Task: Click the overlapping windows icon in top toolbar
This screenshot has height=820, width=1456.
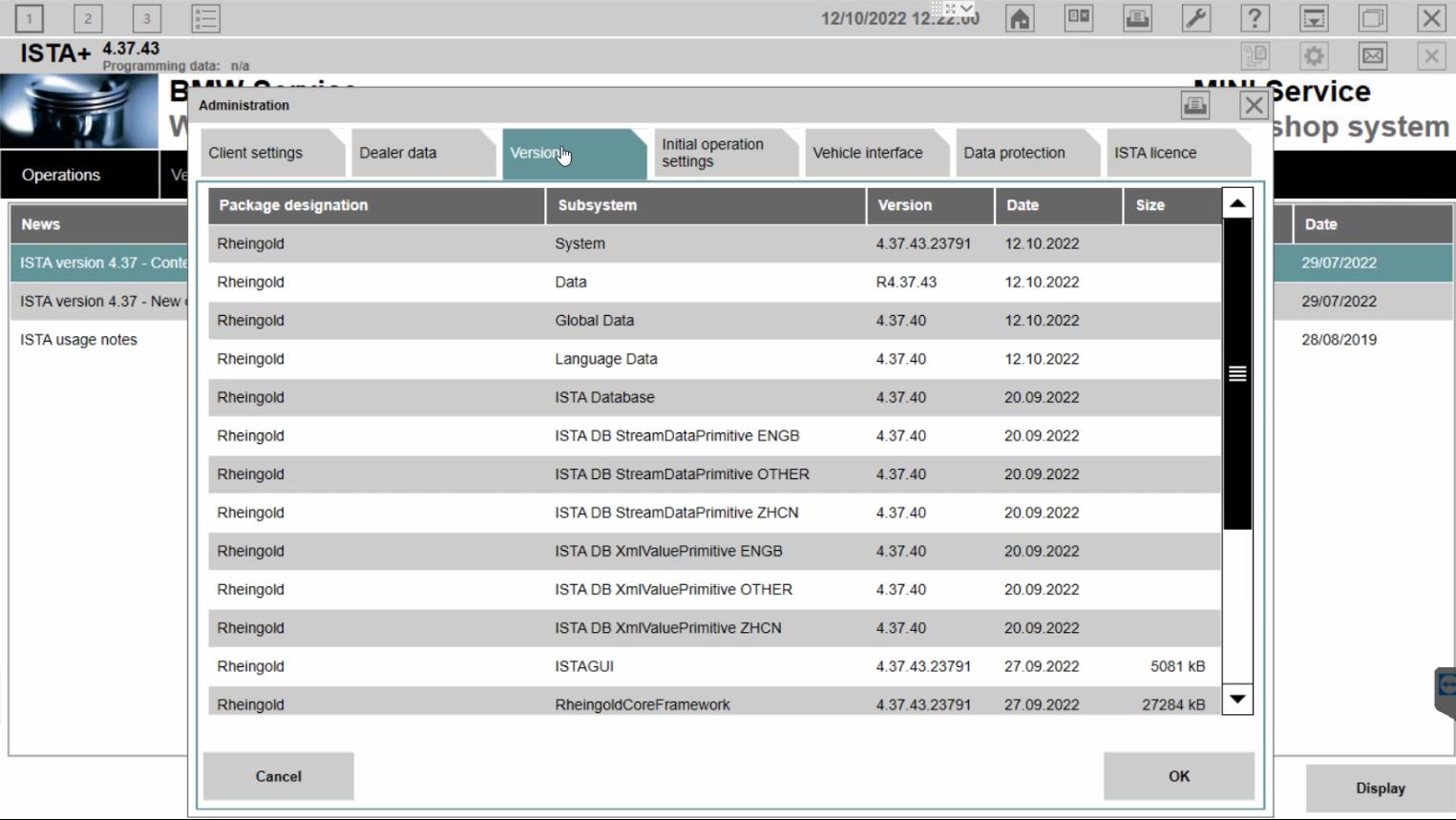Action: (1373, 18)
